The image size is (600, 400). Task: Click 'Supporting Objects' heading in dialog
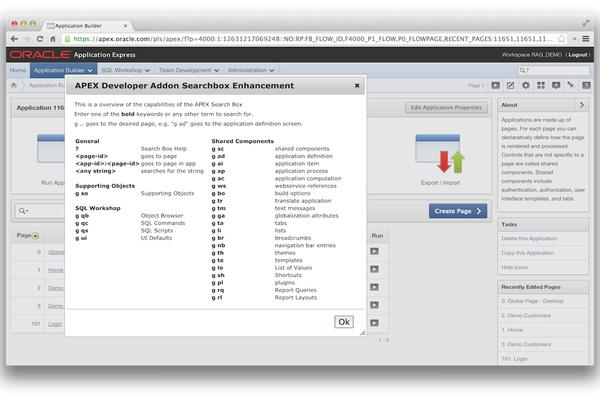click(105, 186)
